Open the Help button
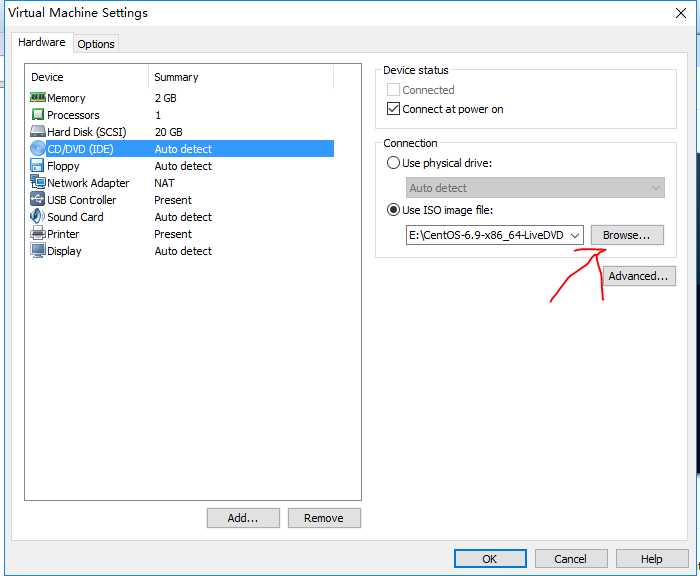 652,559
